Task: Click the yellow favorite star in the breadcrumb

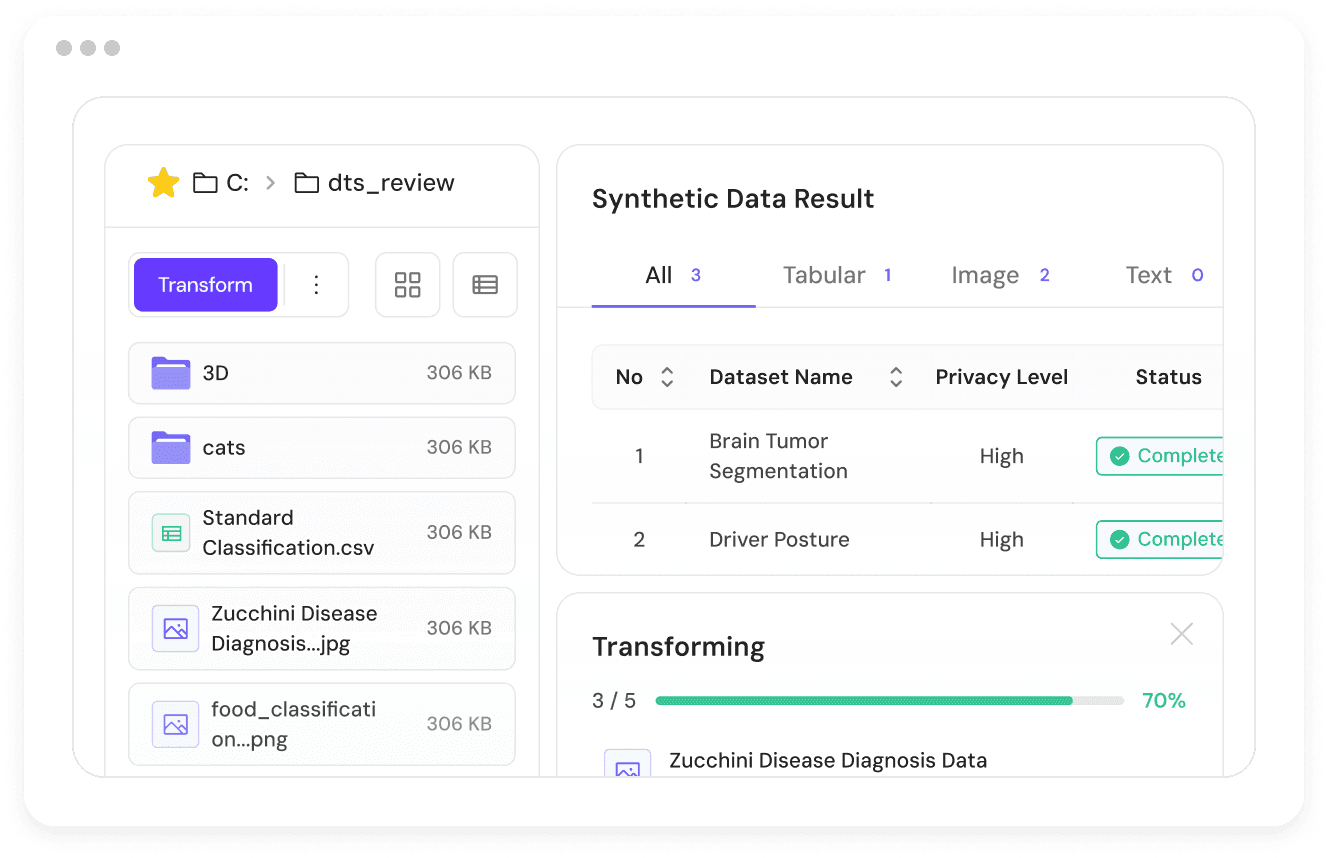Action: (x=162, y=183)
